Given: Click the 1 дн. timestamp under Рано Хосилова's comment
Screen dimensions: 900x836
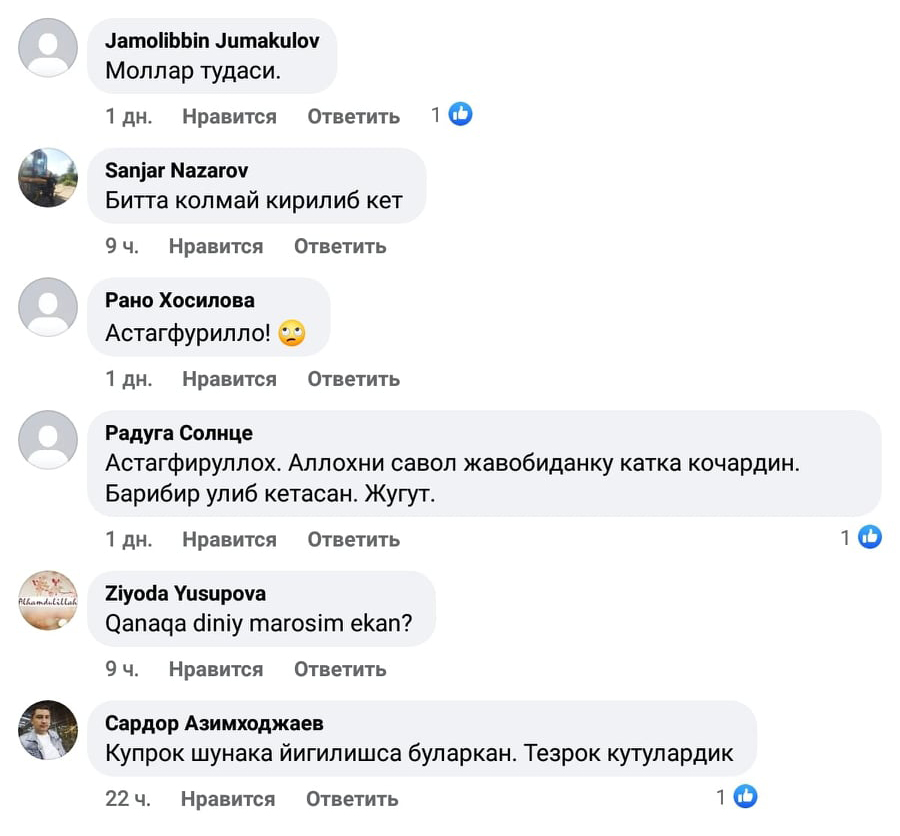Looking at the screenshot, I should pyautogui.click(x=129, y=379).
